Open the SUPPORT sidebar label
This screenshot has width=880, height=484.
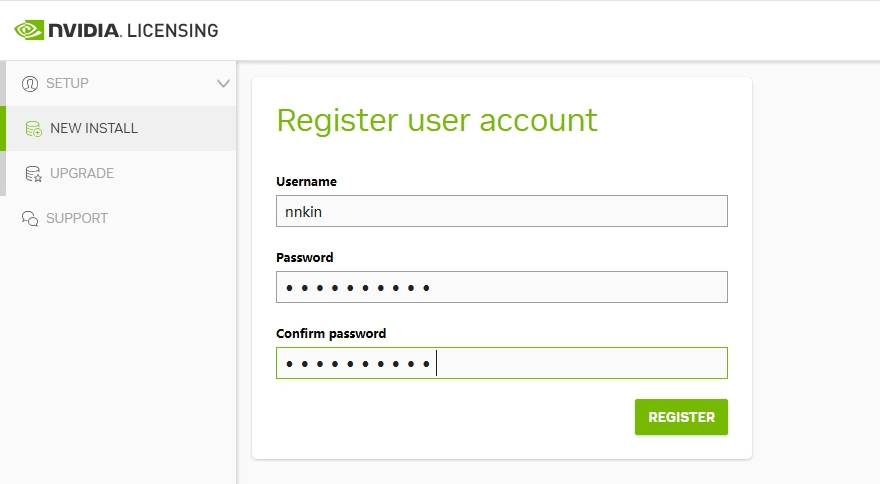pos(77,218)
